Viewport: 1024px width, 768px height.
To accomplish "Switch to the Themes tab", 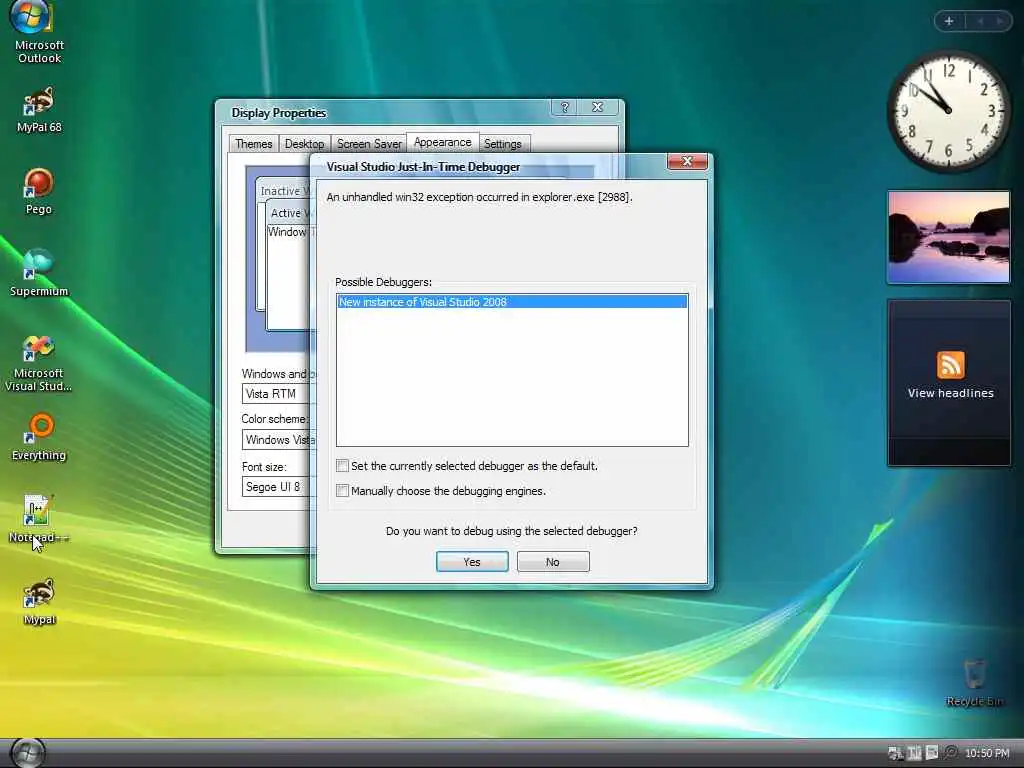I will coord(253,144).
